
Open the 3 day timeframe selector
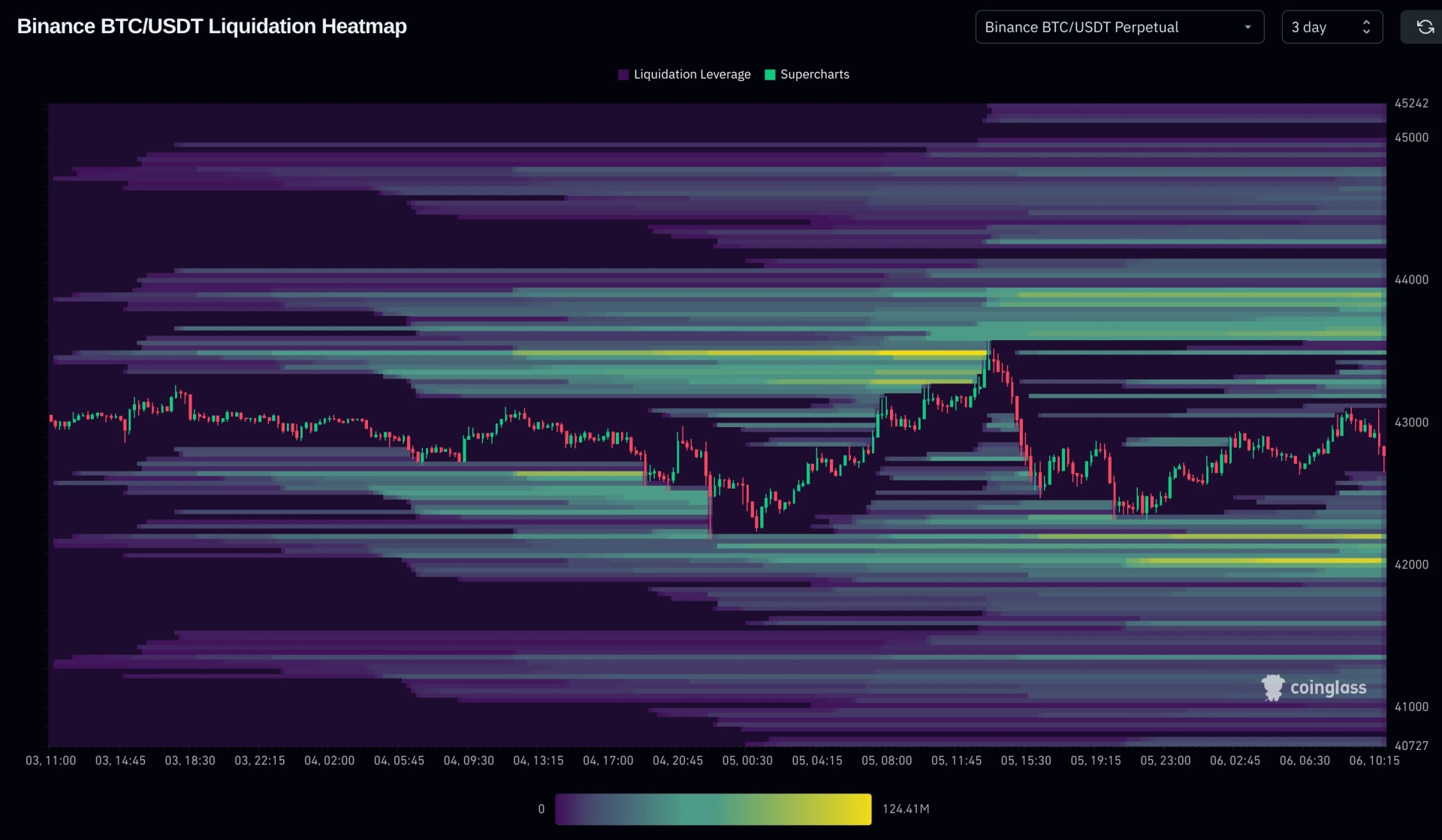coord(1332,27)
